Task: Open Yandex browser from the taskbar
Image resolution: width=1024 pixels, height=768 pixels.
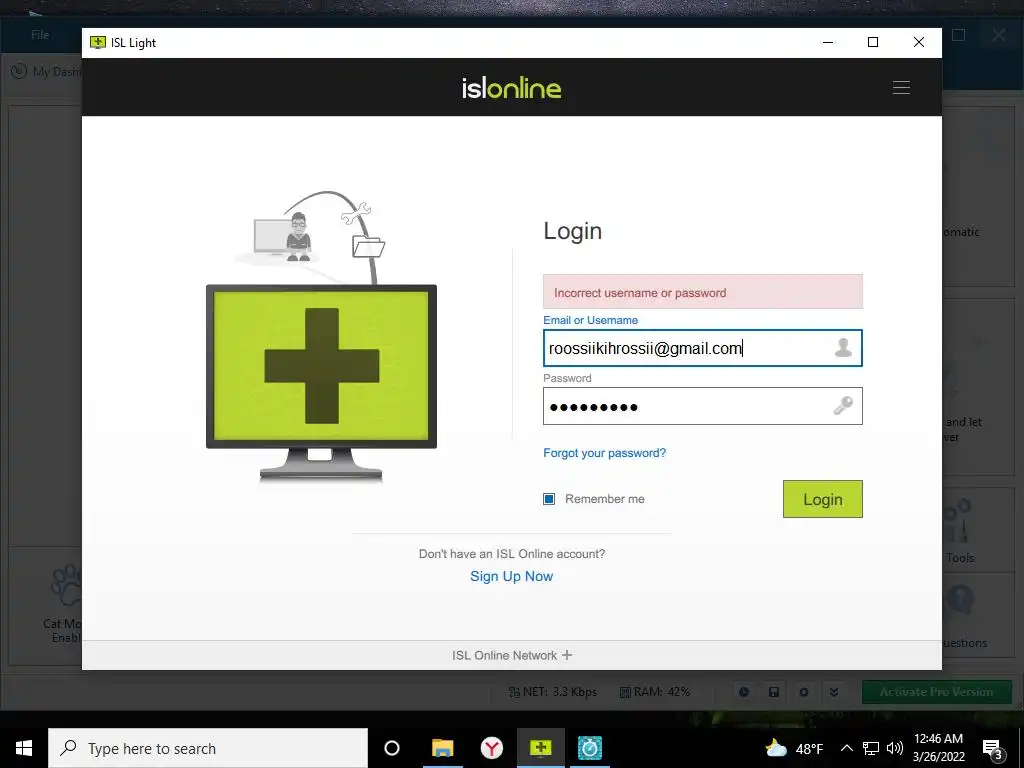Action: (492, 748)
